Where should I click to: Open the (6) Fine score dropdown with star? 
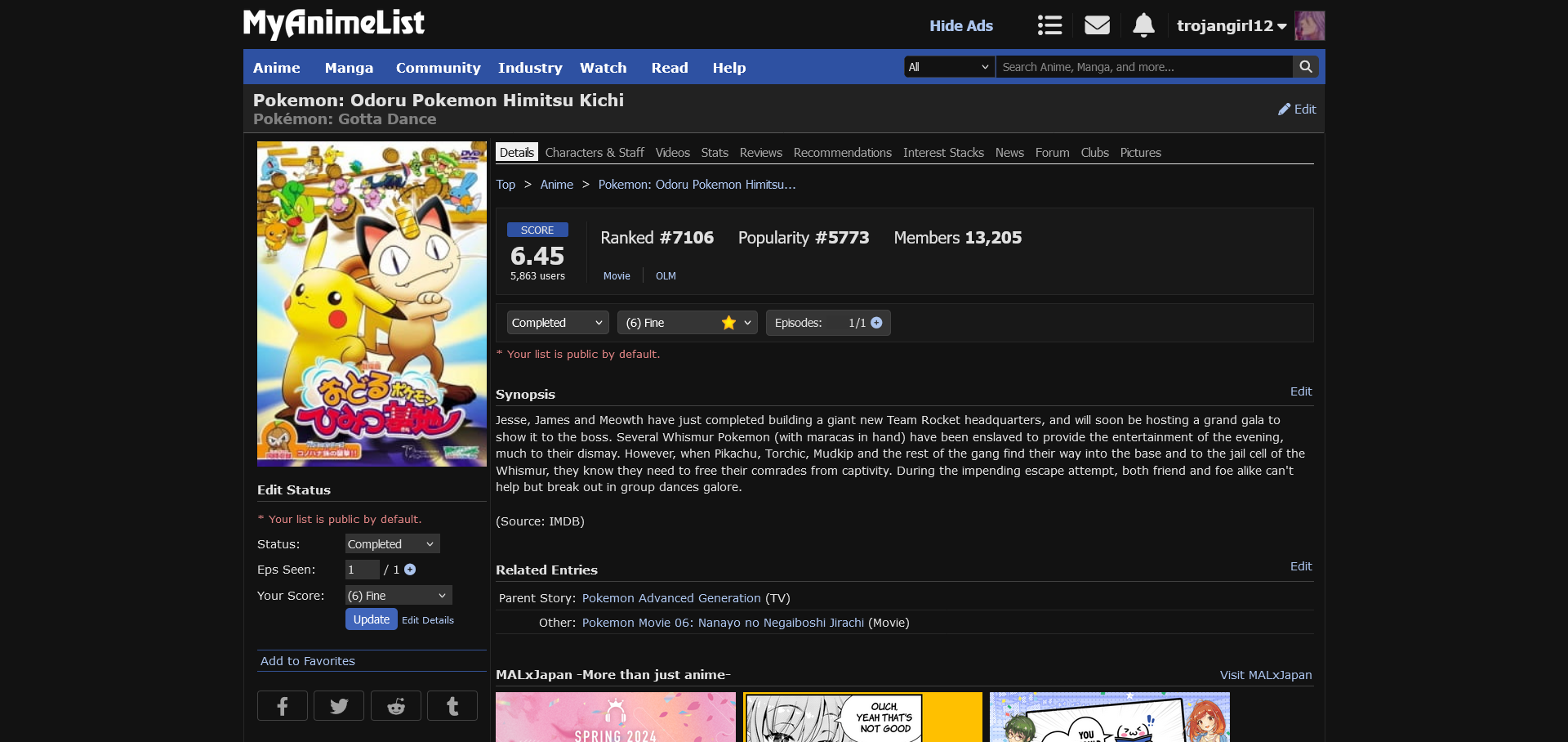point(688,323)
